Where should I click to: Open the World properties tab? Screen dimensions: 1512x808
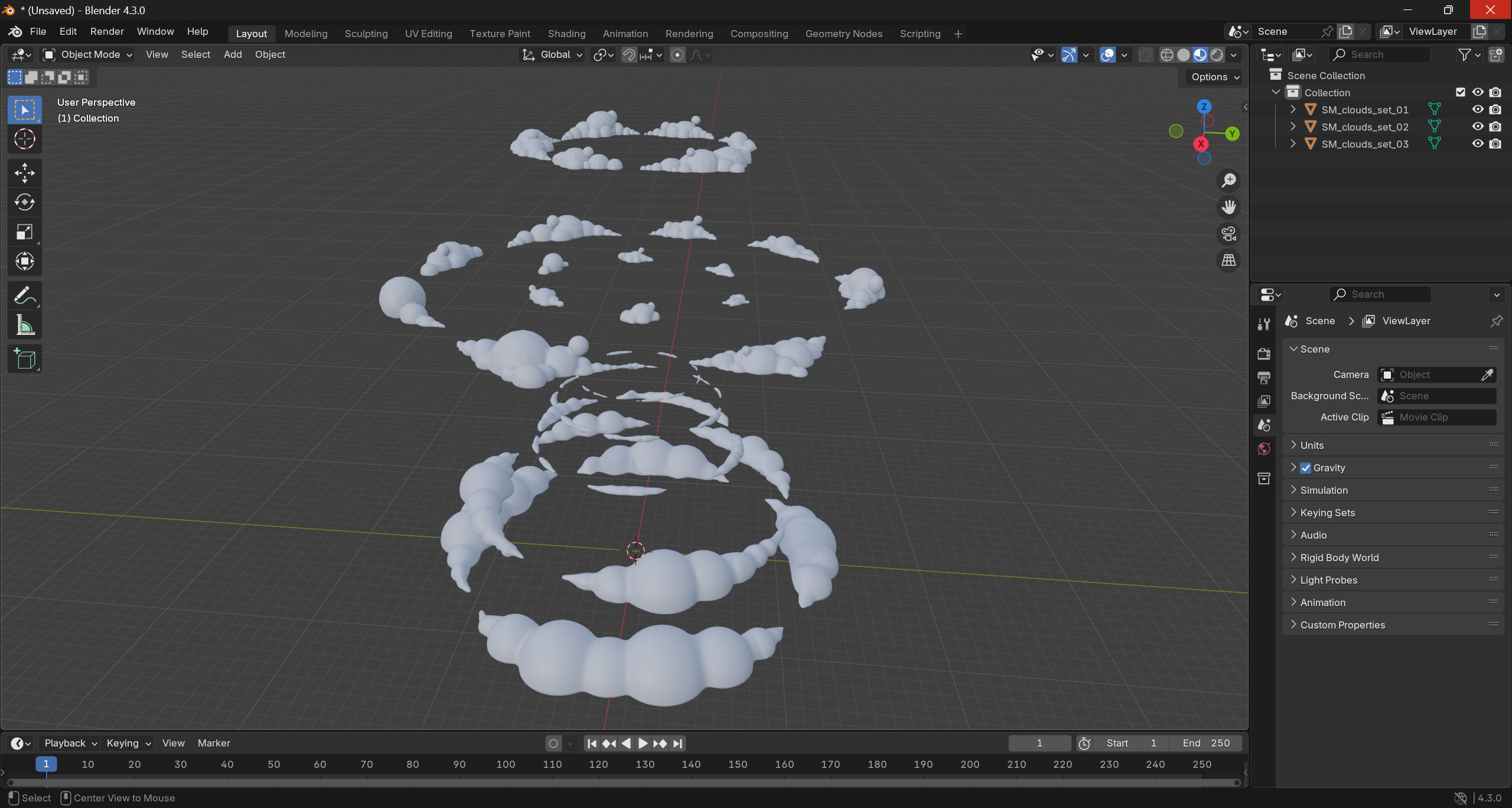pyautogui.click(x=1264, y=449)
